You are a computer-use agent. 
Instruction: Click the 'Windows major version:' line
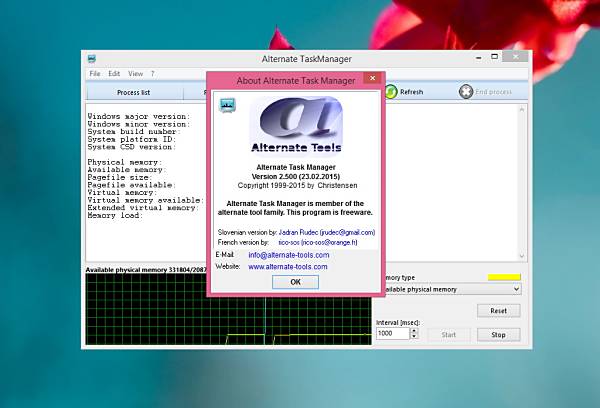click(x=139, y=116)
